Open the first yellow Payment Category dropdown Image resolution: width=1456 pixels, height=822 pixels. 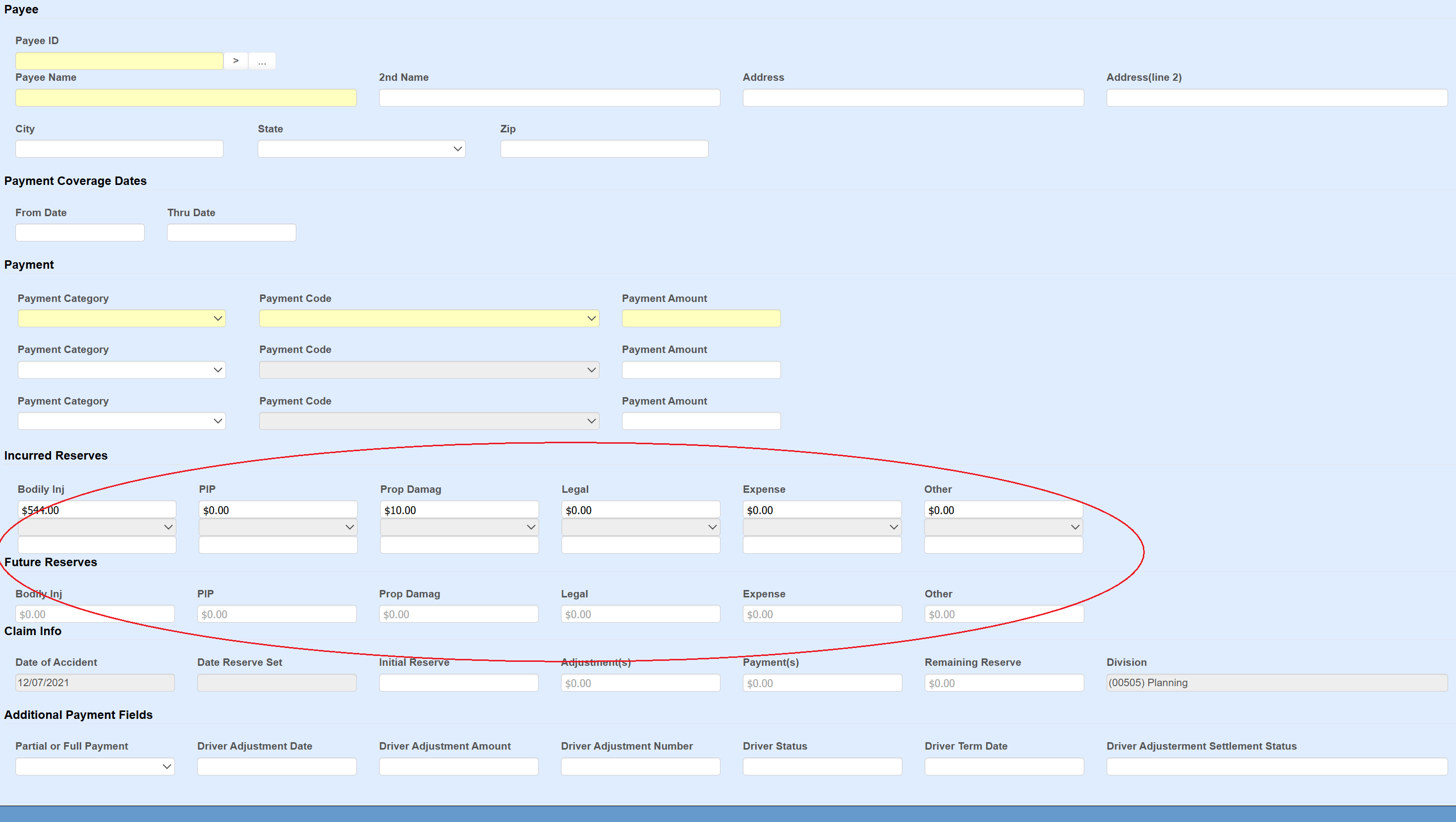[121, 318]
